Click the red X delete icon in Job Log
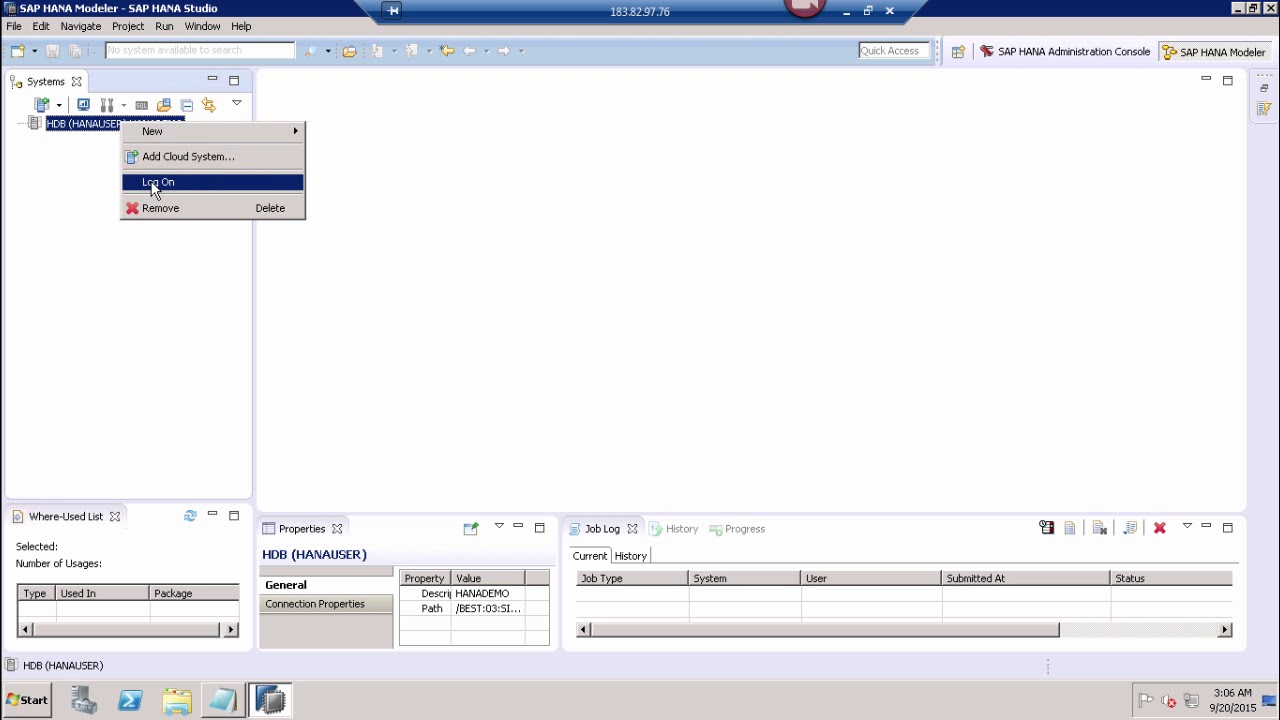Screen dimensions: 1280x720 click(1160, 528)
